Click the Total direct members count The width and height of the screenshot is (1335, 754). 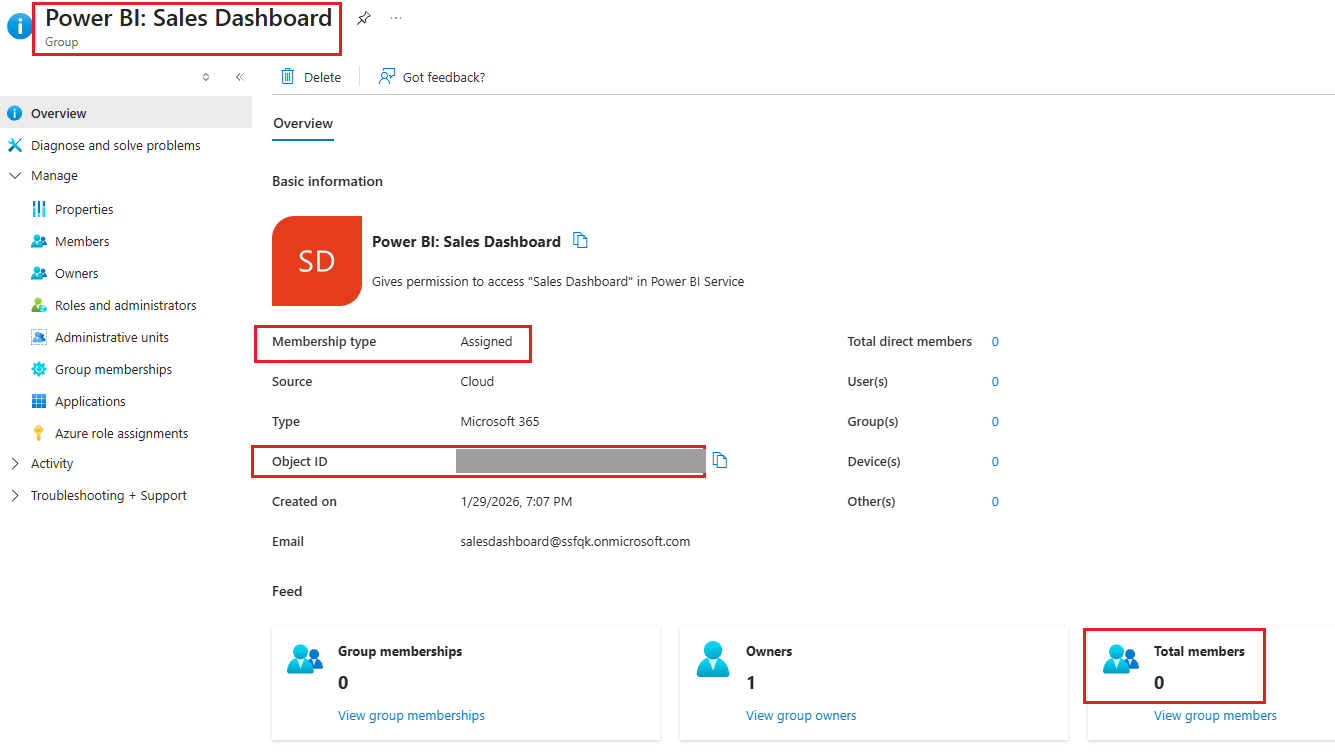[x=995, y=341]
